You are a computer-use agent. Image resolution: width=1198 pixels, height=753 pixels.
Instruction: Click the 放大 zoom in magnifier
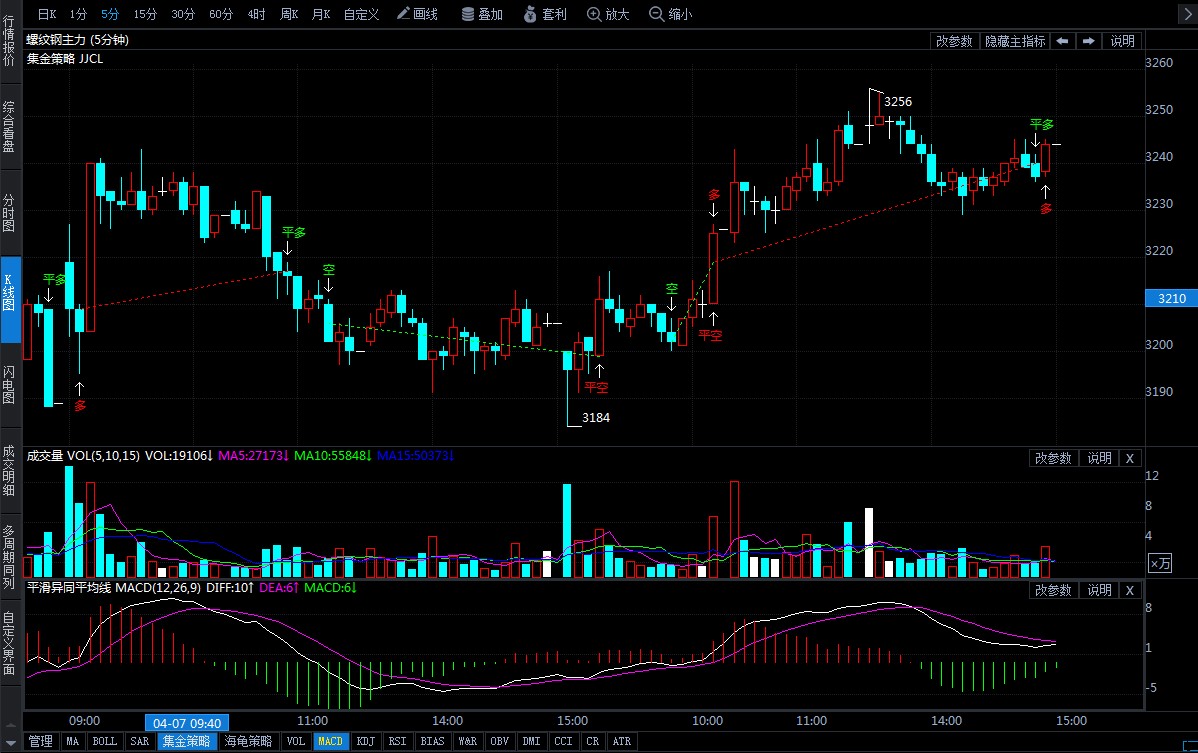pyautogui.click(x=608, y=14)
